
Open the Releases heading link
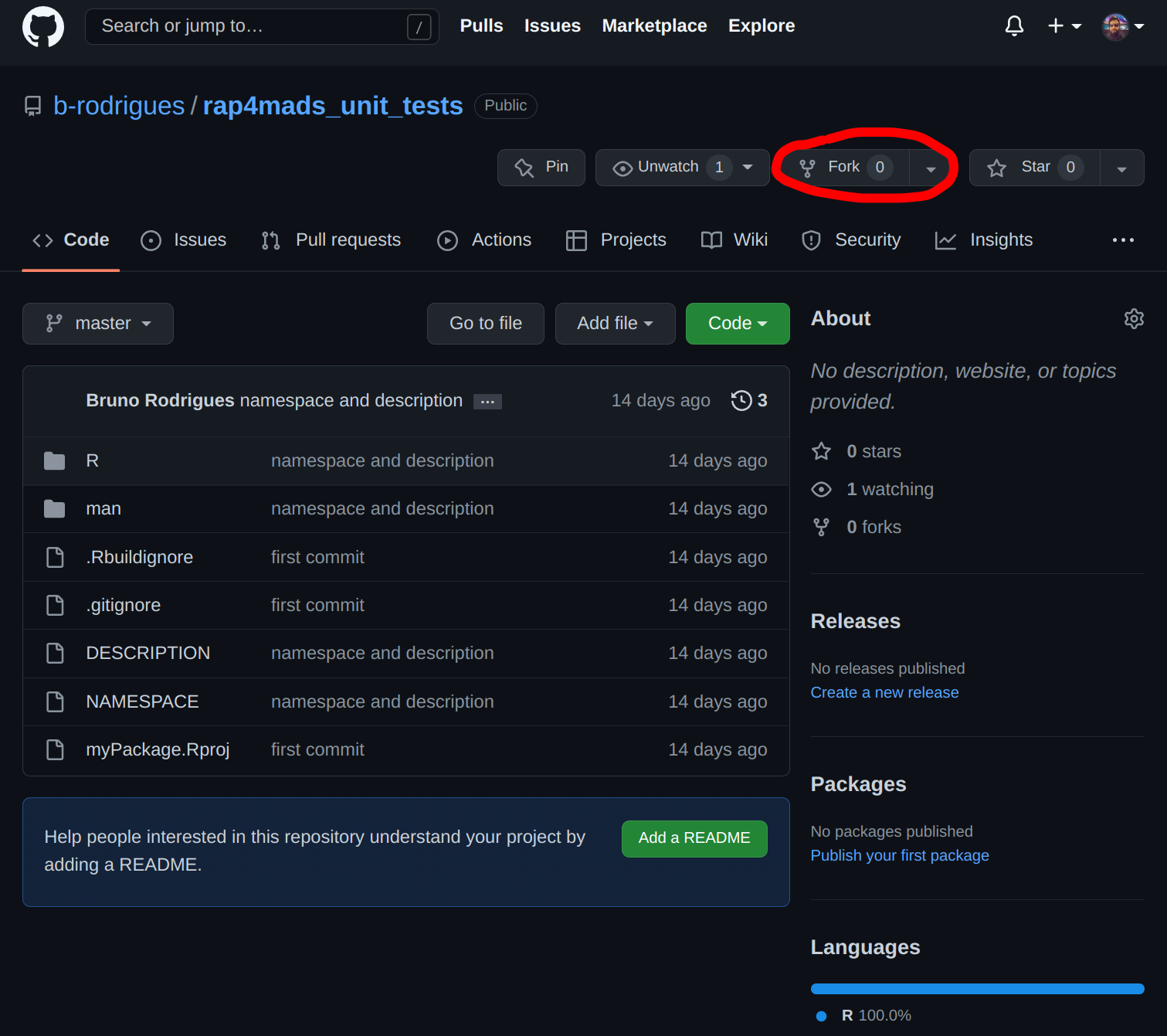856,621
